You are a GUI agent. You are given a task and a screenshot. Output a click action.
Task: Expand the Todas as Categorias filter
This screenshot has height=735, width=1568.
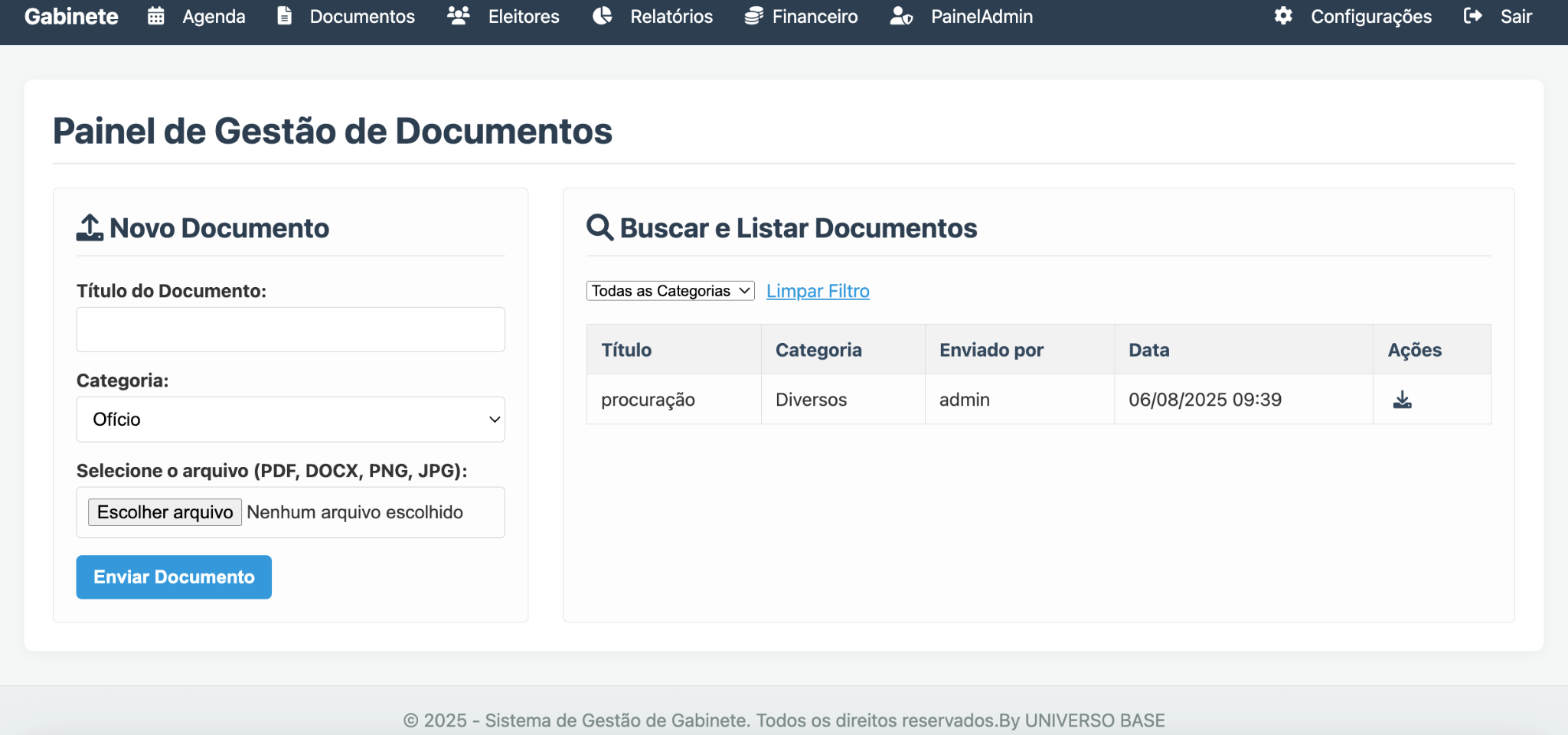pyautogui.click(x=670, y=291)
